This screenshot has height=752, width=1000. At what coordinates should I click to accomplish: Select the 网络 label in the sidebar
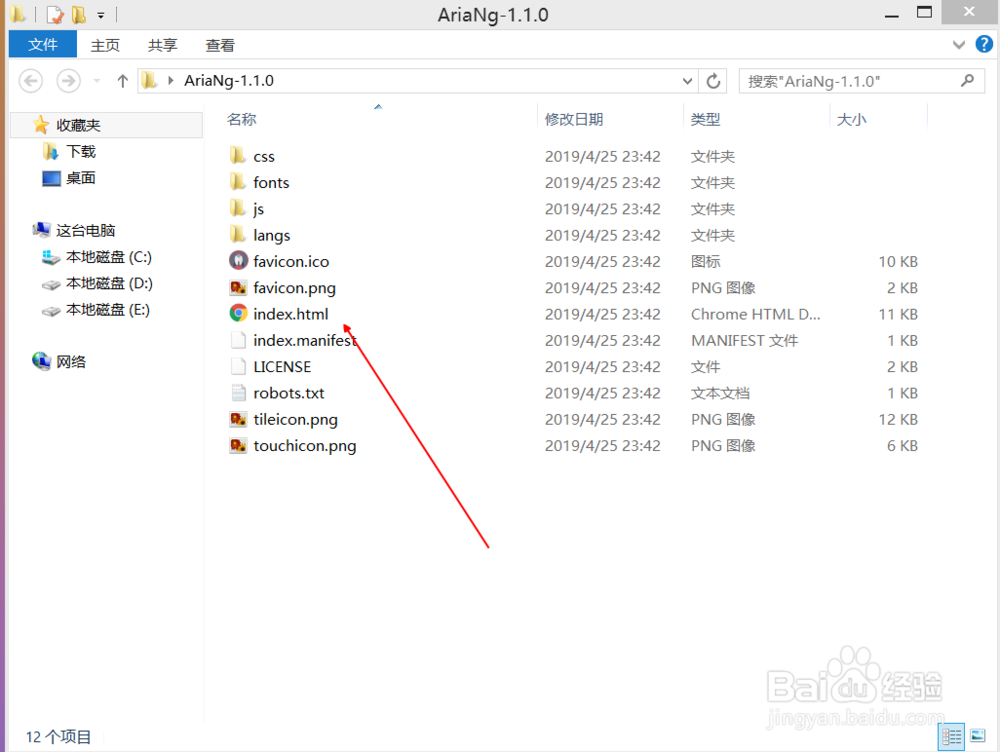pyautogui.click(x=71, y=362)
